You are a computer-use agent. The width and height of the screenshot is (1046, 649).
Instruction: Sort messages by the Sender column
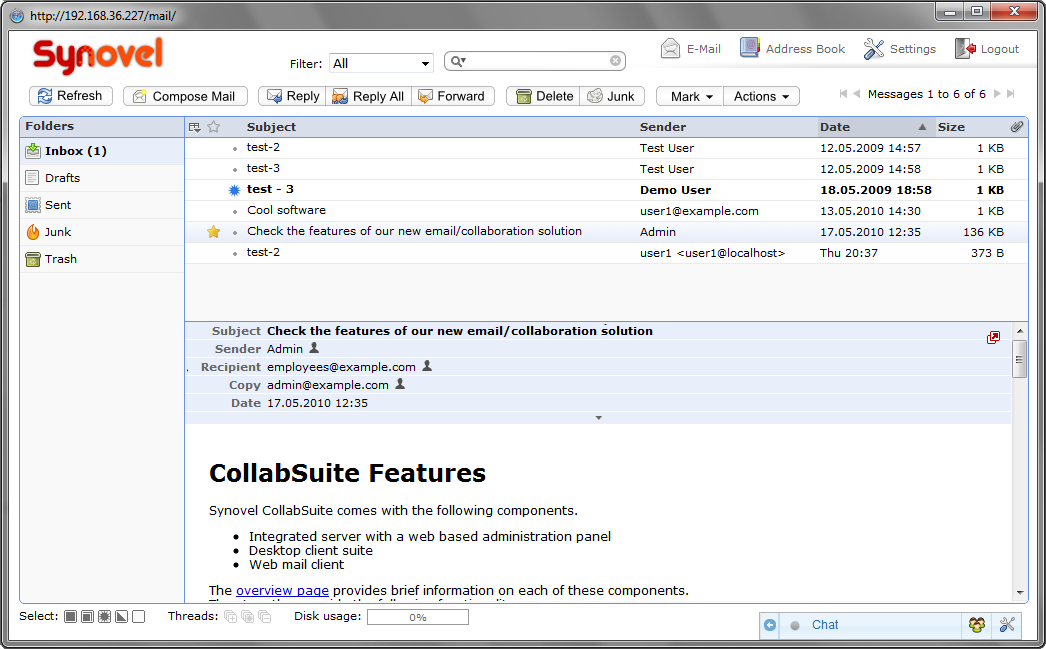click(663, 127)
